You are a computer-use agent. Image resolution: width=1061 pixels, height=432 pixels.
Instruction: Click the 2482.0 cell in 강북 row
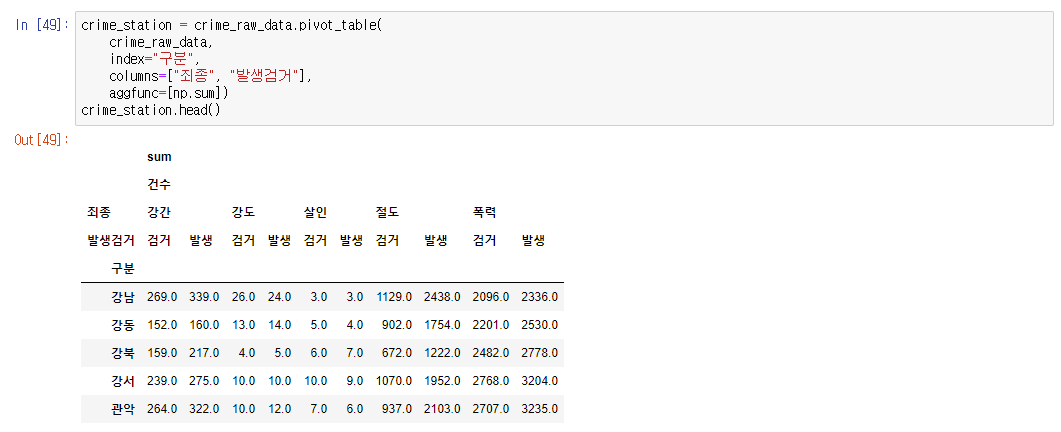[491, 353]
